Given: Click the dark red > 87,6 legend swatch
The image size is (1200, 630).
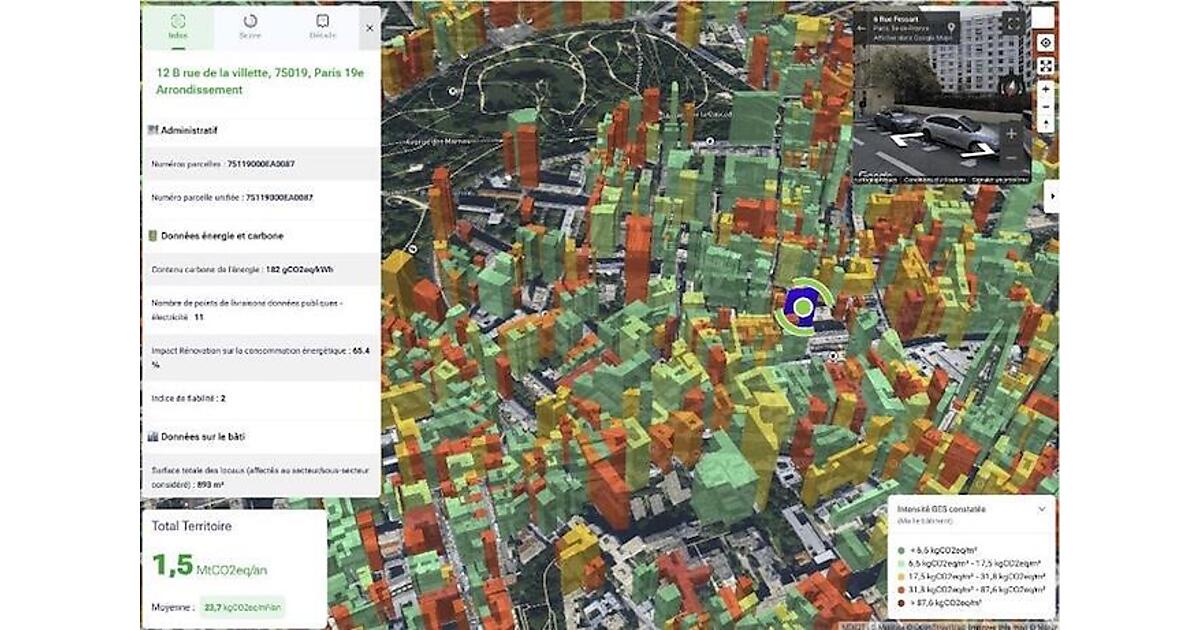Looking at the screenshot, I should (x=901, y=603).
